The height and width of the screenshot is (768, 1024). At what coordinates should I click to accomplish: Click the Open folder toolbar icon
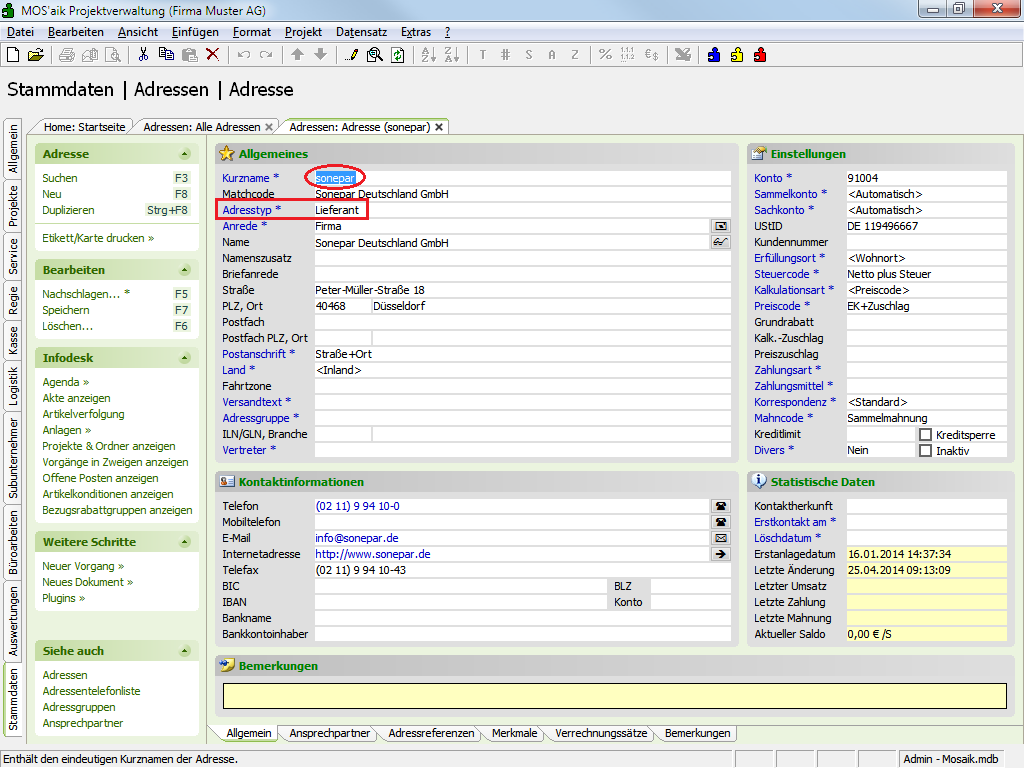35,55
